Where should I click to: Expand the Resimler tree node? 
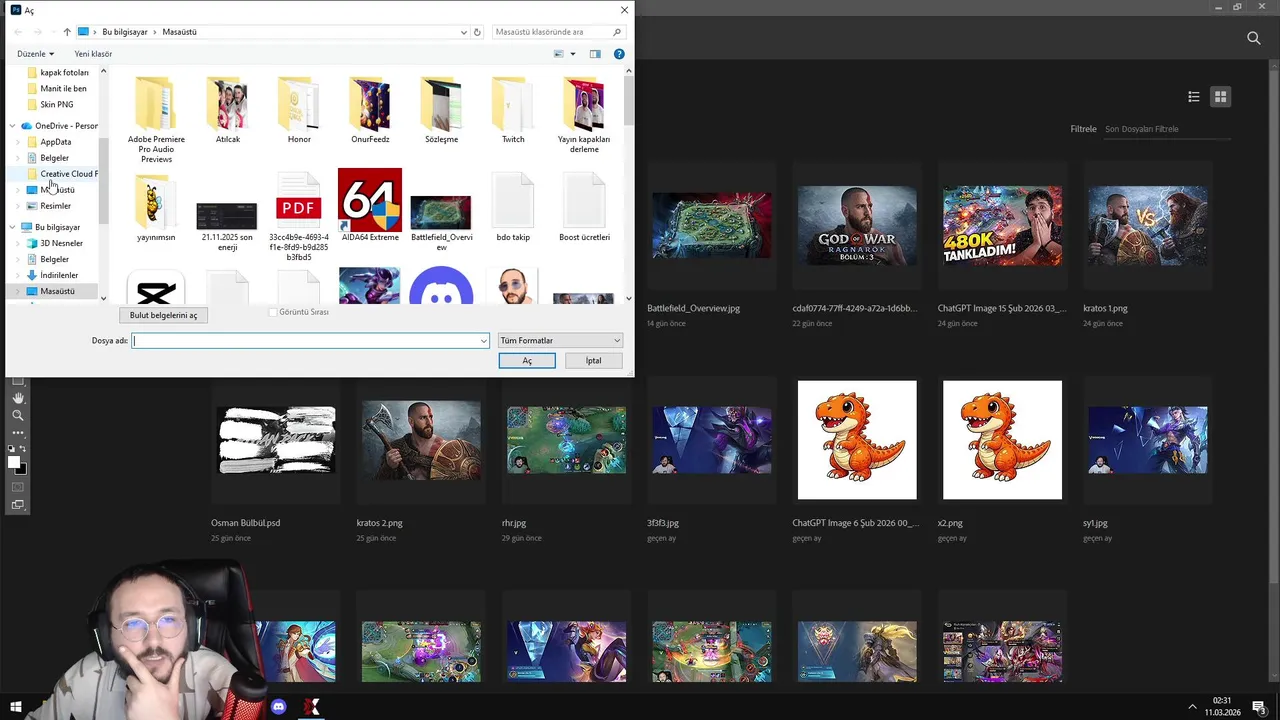tap(18, 206)
